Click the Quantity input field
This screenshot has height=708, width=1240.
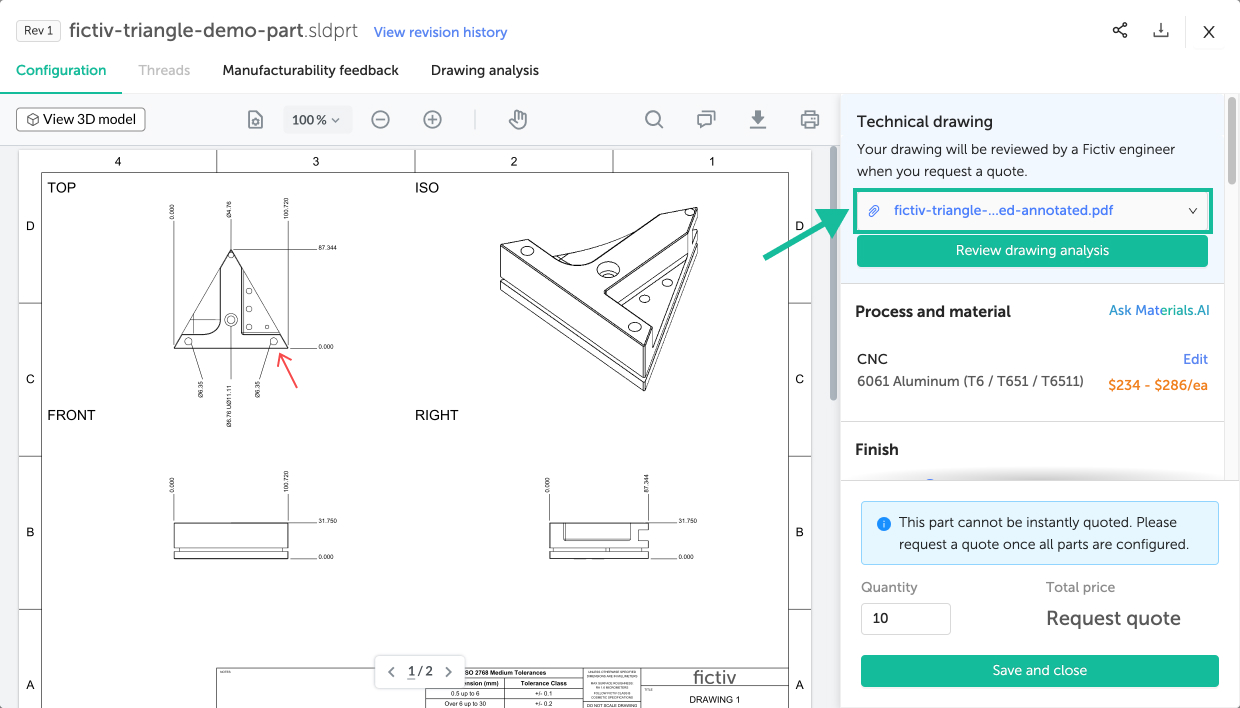pyautogui.click(x=905, y=618)
